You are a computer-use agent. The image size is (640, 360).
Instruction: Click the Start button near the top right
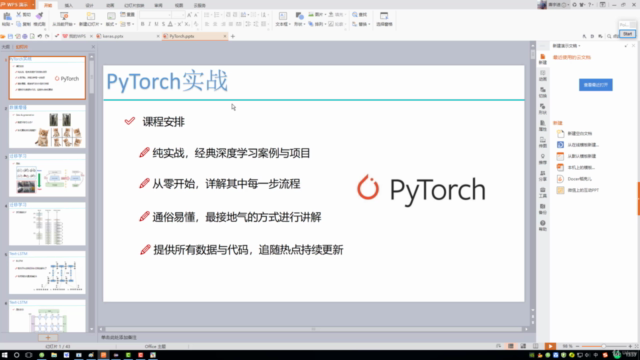tap(627, 34)
